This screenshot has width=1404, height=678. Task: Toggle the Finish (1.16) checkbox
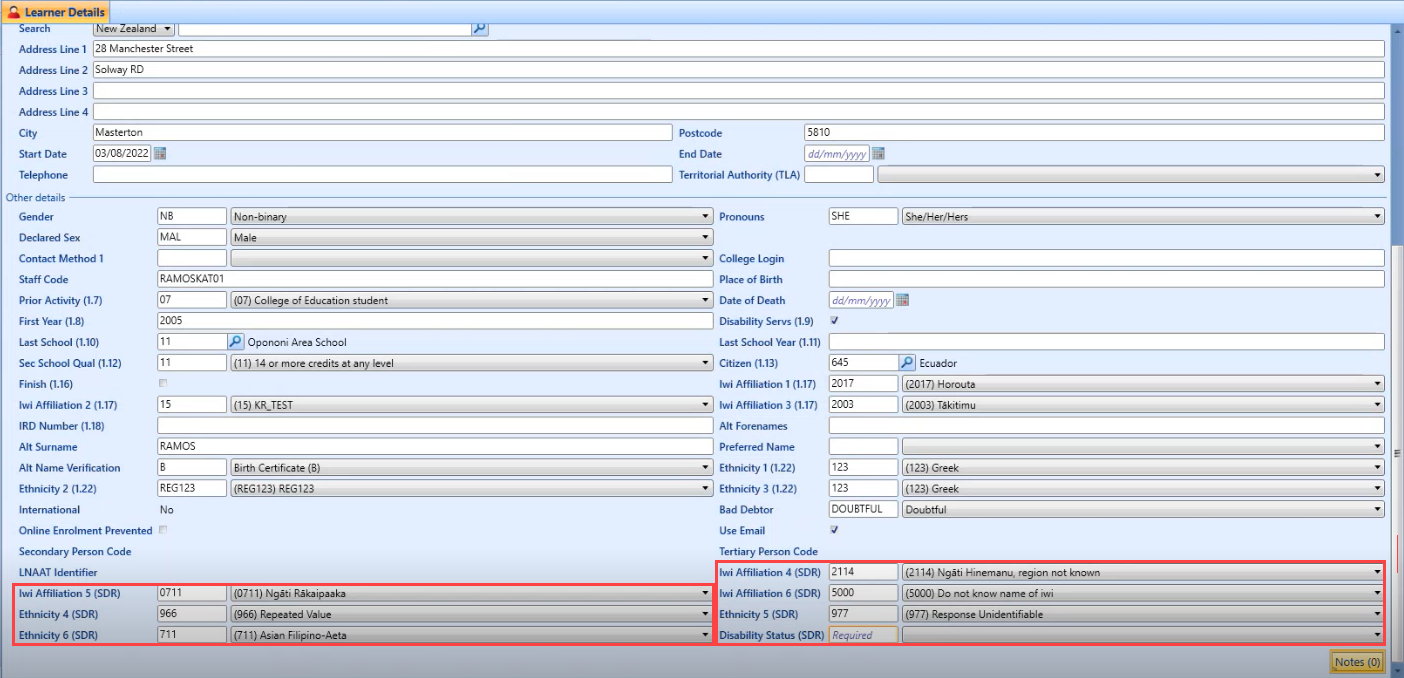coord(163,384)
